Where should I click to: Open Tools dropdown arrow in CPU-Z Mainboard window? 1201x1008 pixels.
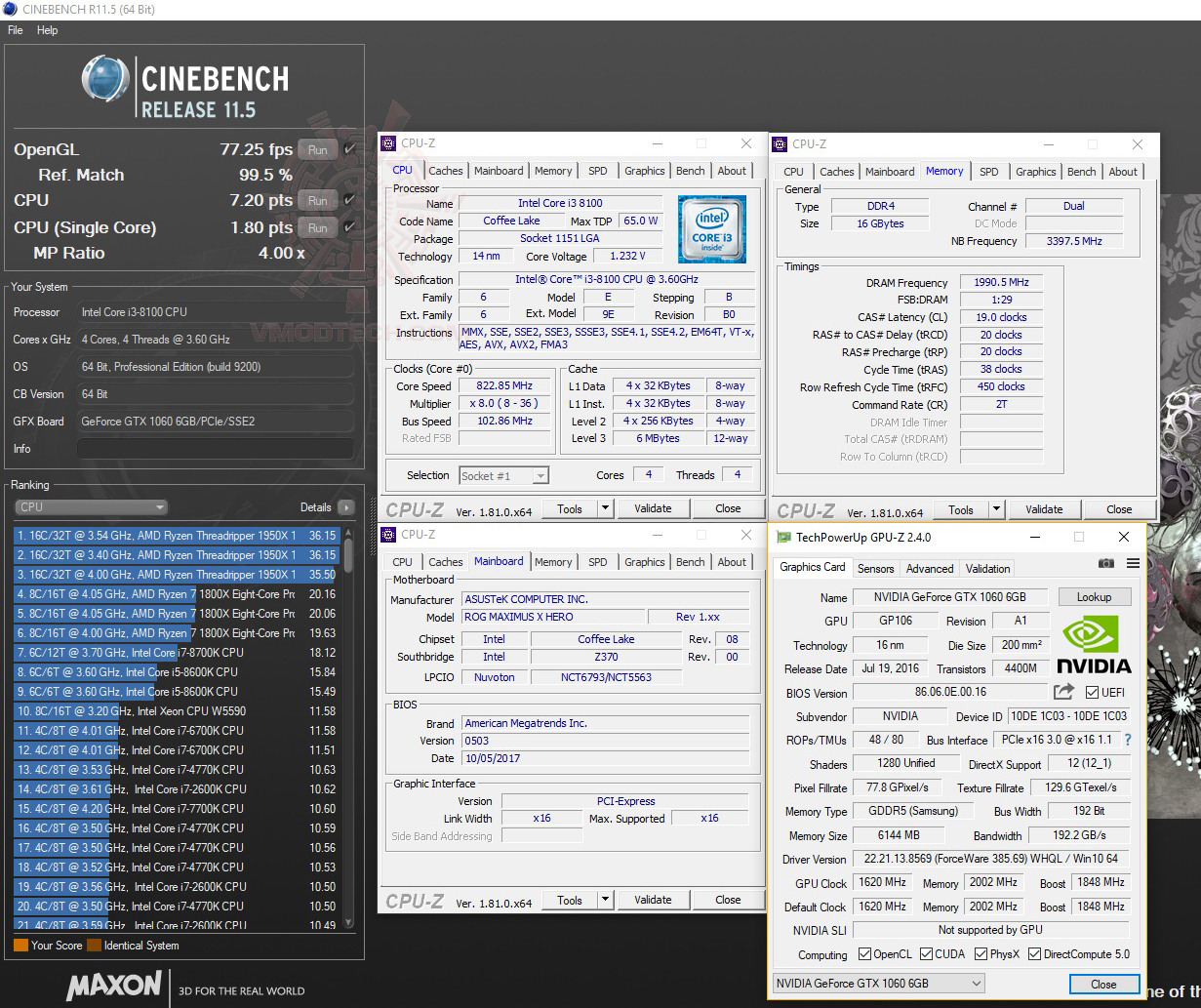coord(605,900)
